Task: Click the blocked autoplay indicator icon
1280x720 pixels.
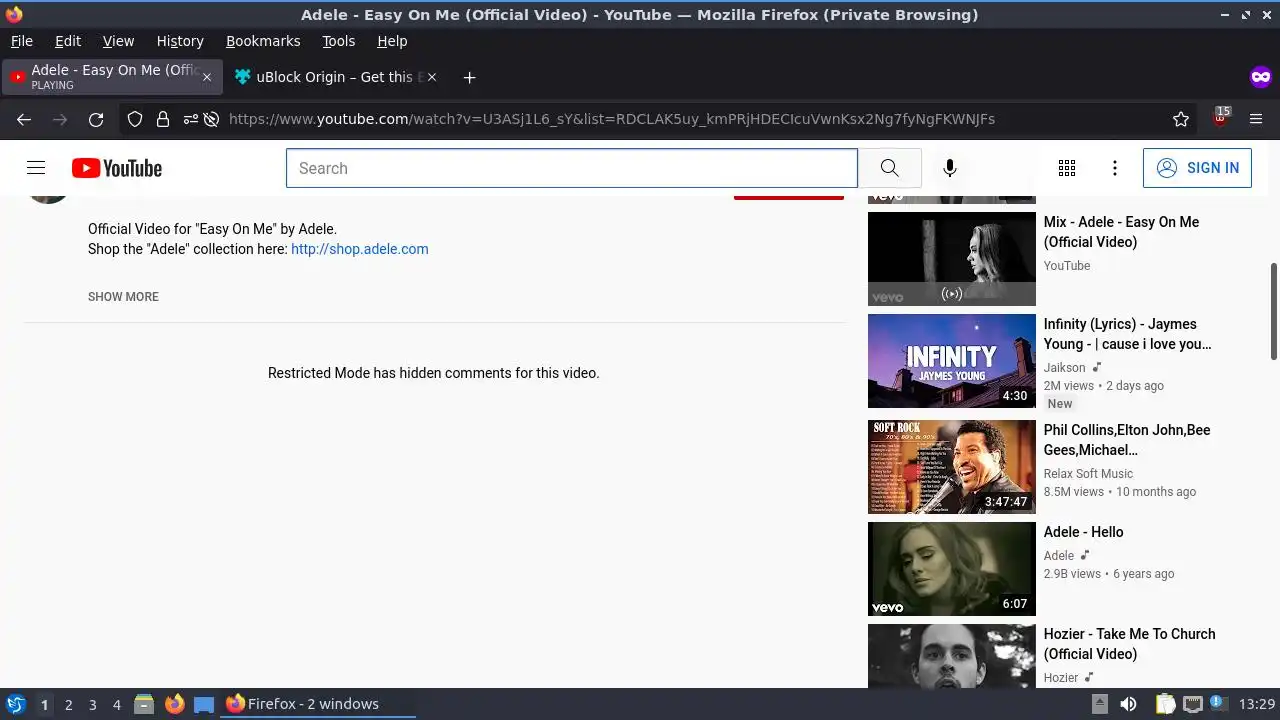Action: [211, 119]
